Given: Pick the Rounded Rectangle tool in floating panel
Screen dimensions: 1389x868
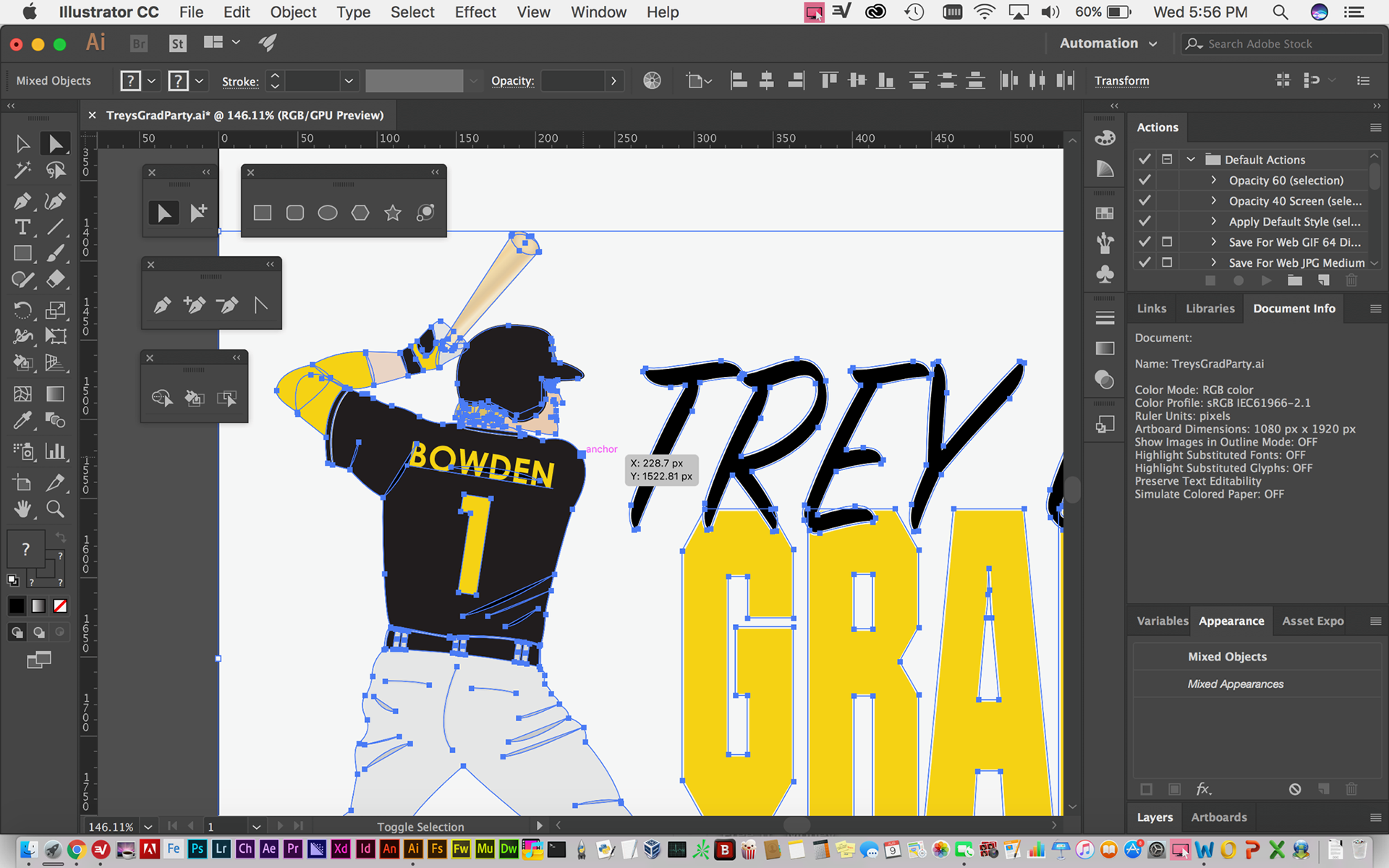Looking at the screenshot, I should coord(295,213).
